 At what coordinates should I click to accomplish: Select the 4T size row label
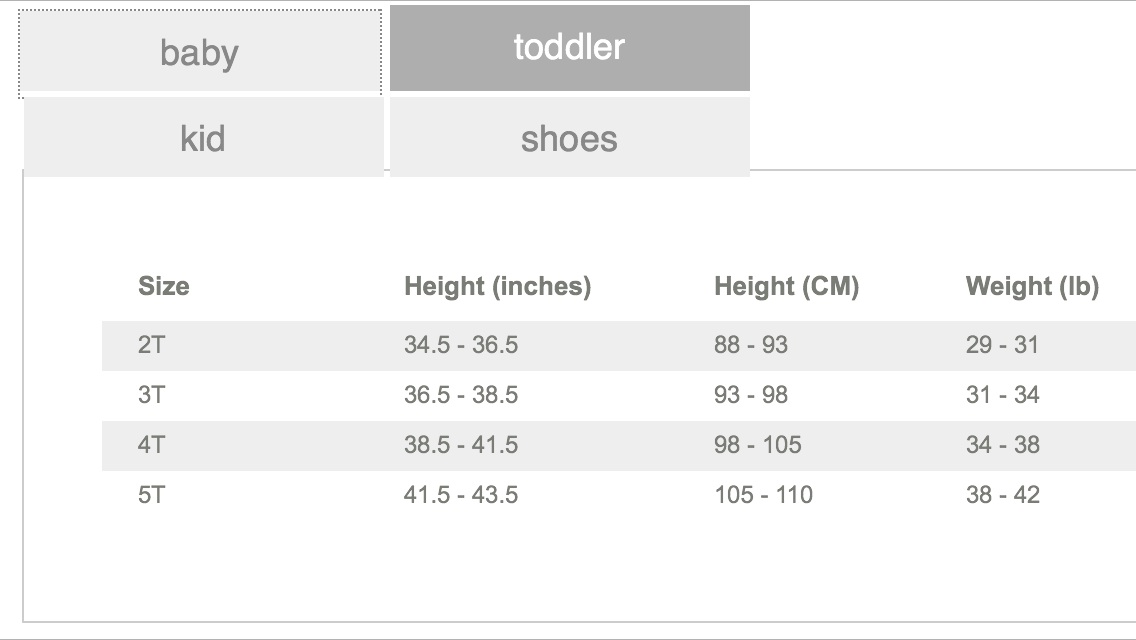coord(151,445)
